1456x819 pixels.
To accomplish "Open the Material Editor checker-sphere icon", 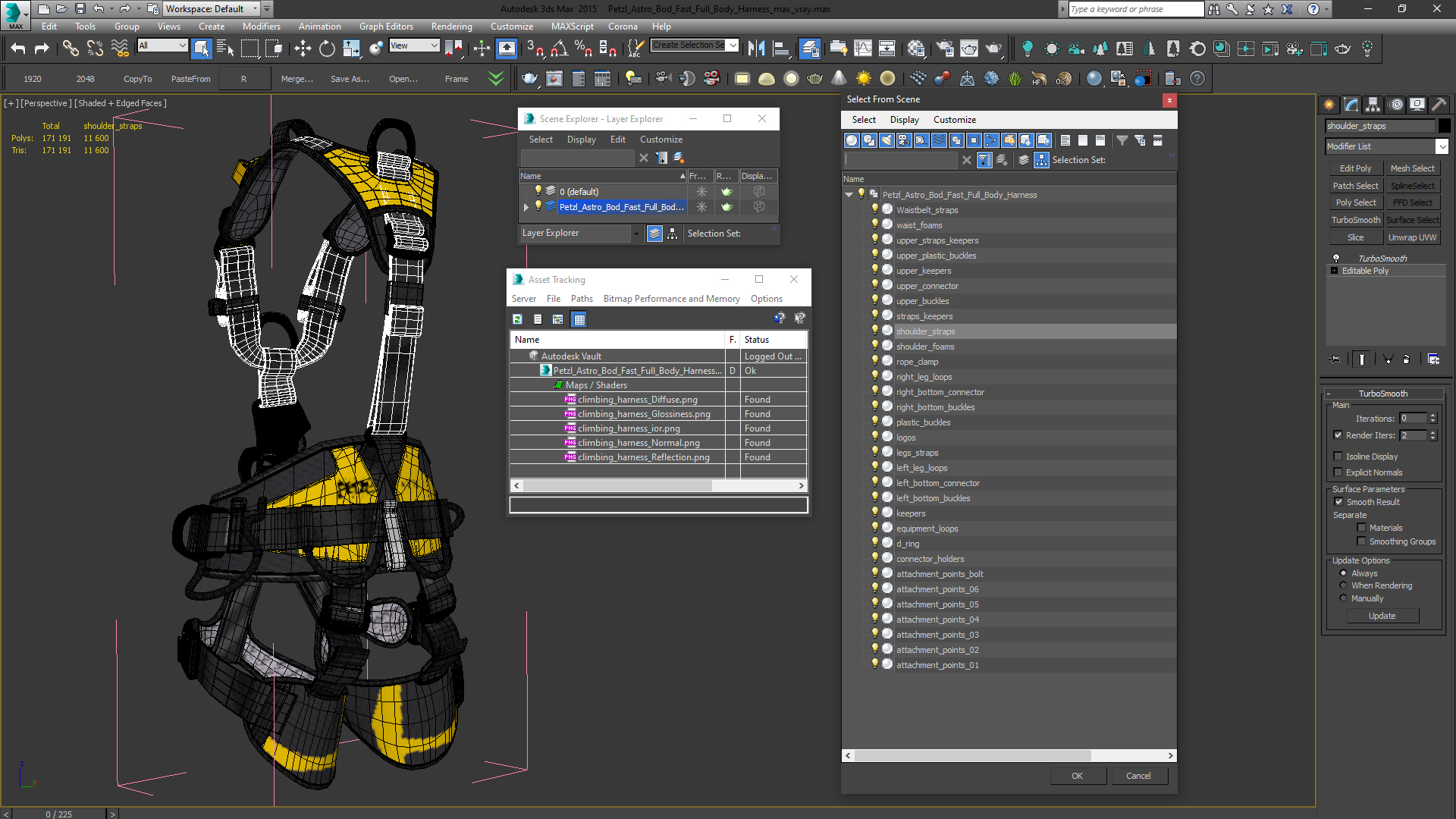I will [915, 49].
